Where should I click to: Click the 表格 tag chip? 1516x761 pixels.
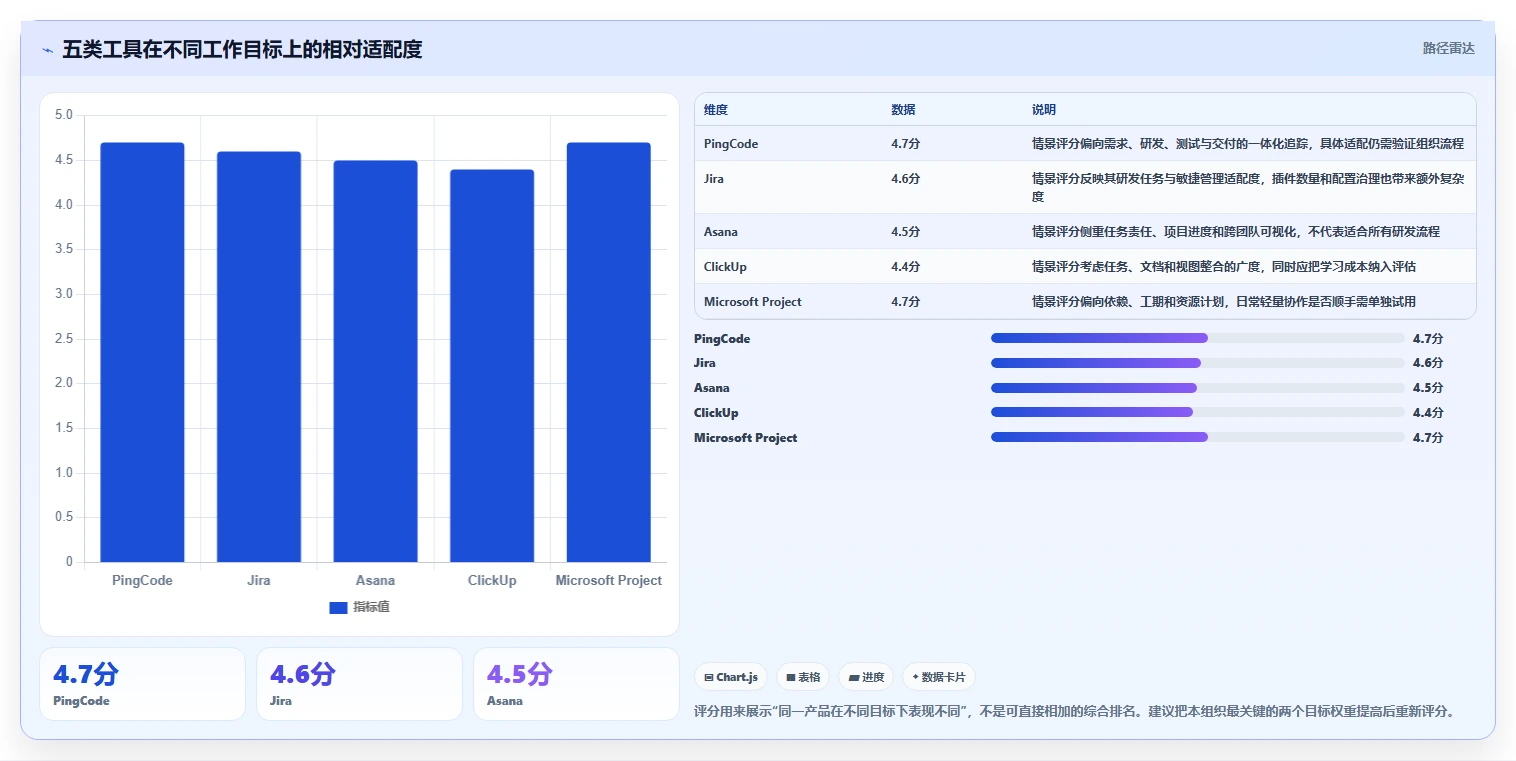click(803, 677)
